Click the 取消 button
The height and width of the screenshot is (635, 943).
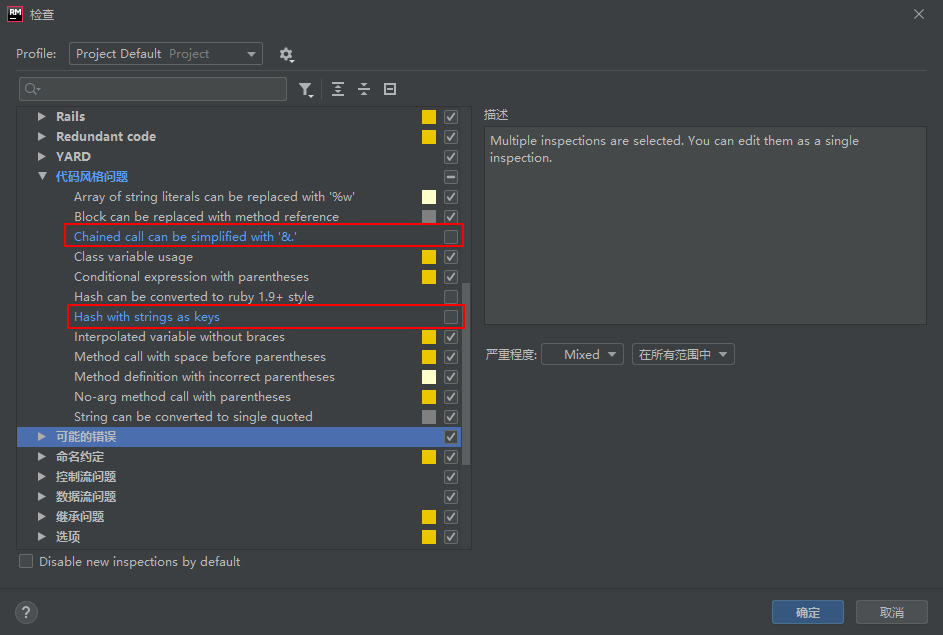click(x=891, y=612)
